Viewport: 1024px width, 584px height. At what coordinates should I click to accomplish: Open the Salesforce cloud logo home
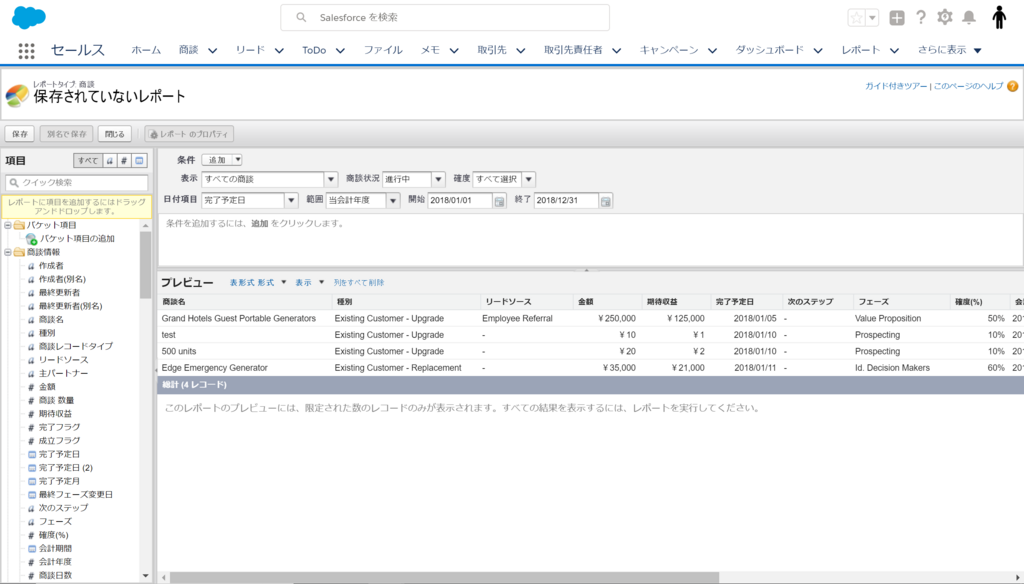coord(29,17)
